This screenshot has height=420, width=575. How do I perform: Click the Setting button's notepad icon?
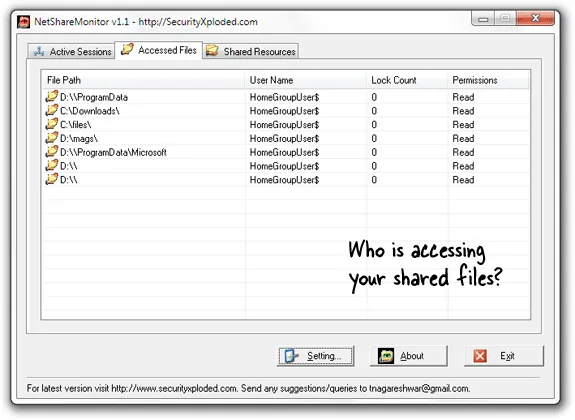tap(291, 356)
